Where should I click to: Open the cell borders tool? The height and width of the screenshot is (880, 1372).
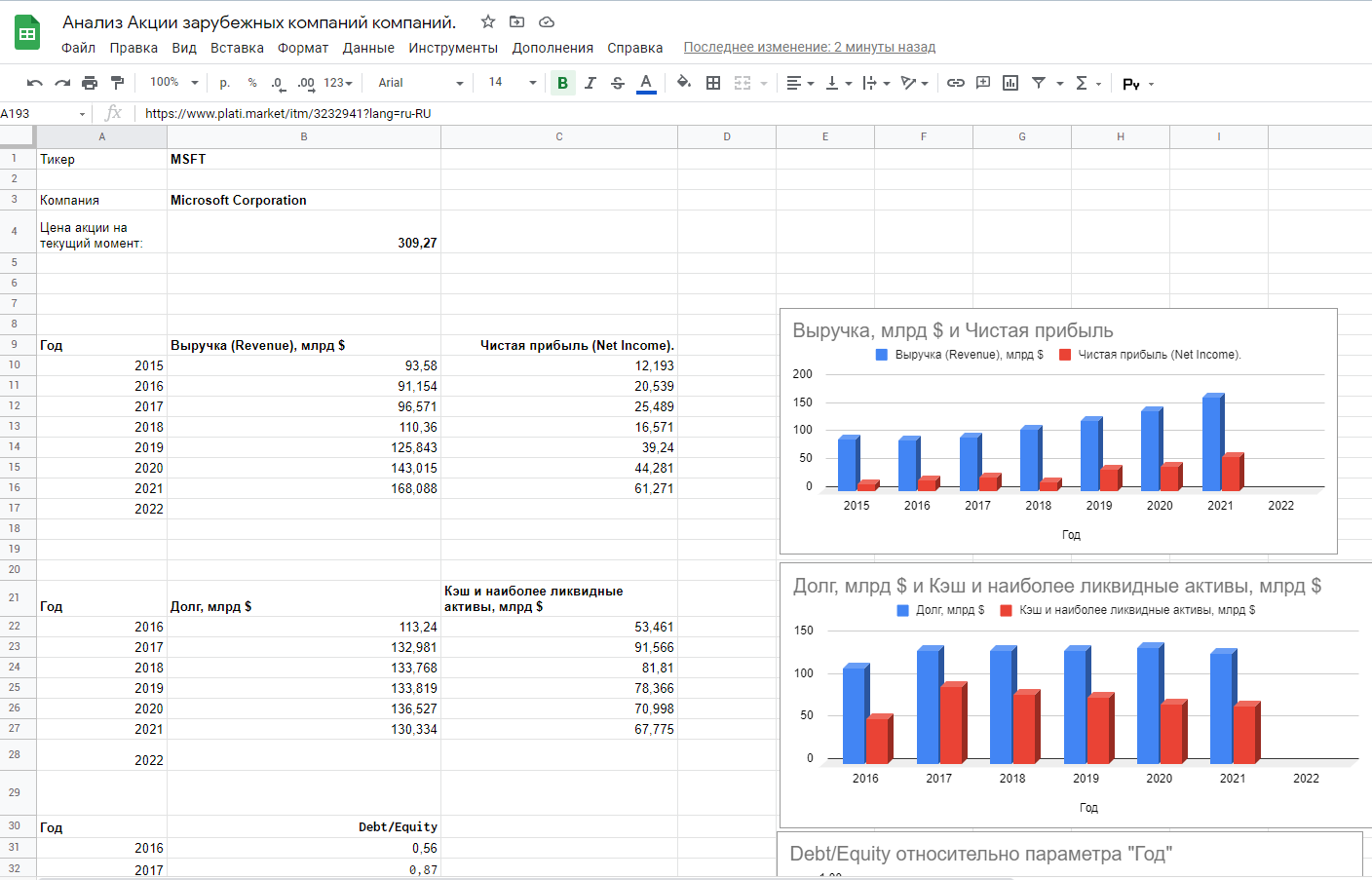[x=713, y=83]
